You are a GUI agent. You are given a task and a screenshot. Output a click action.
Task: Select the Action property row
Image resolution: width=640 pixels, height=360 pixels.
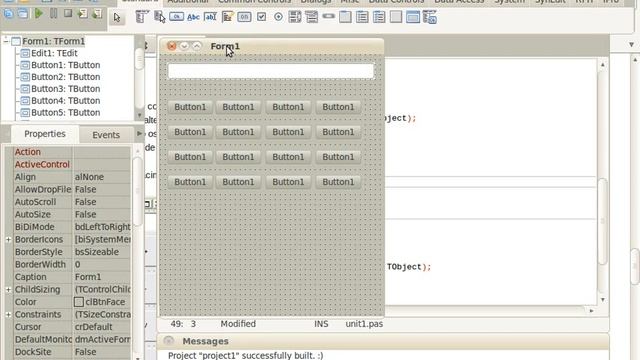click(72, 152)
